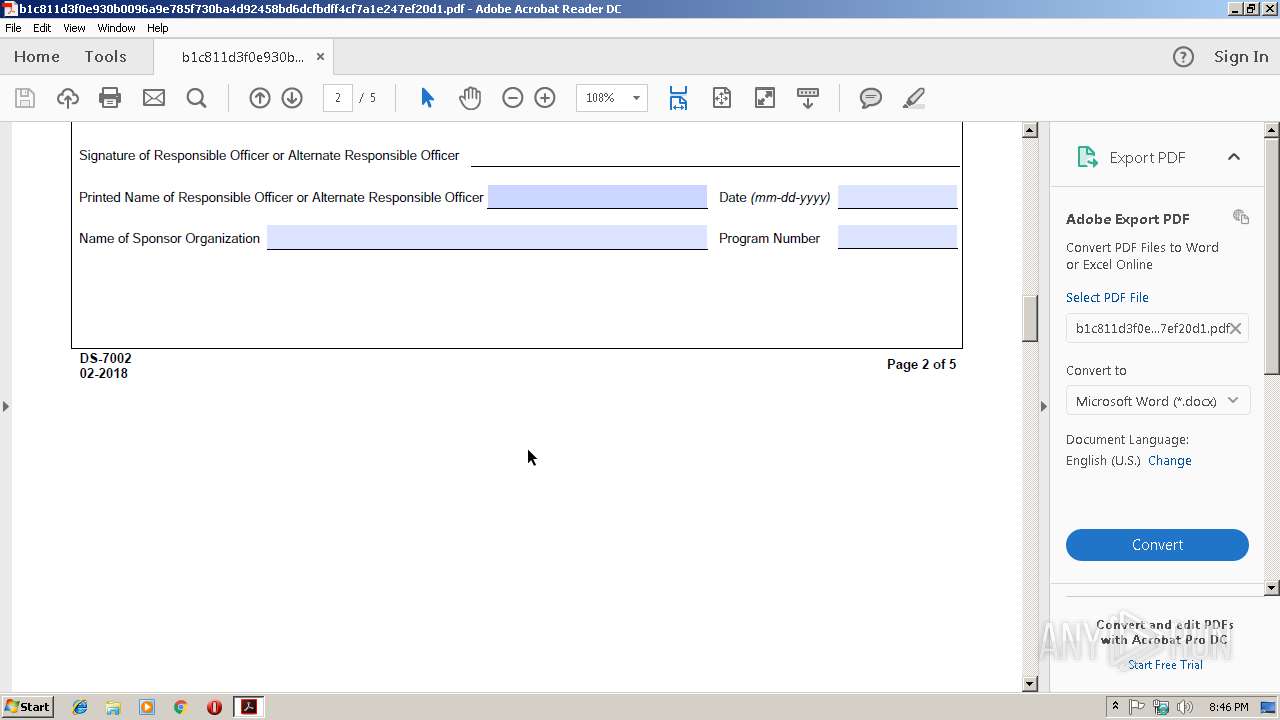Collapse the right tools pane

[1043, 406]
